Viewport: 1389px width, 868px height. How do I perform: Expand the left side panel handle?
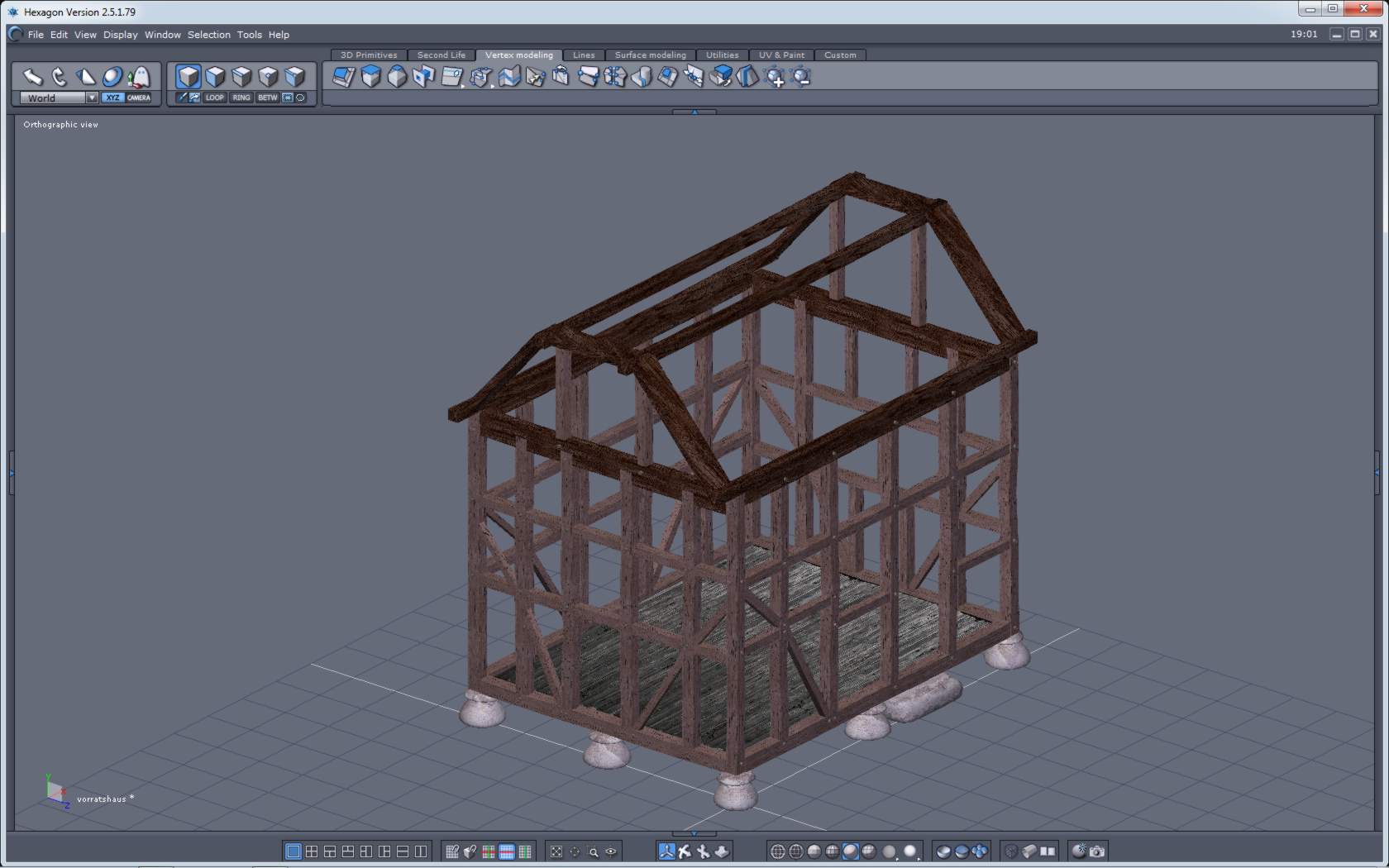click(12, 473)
